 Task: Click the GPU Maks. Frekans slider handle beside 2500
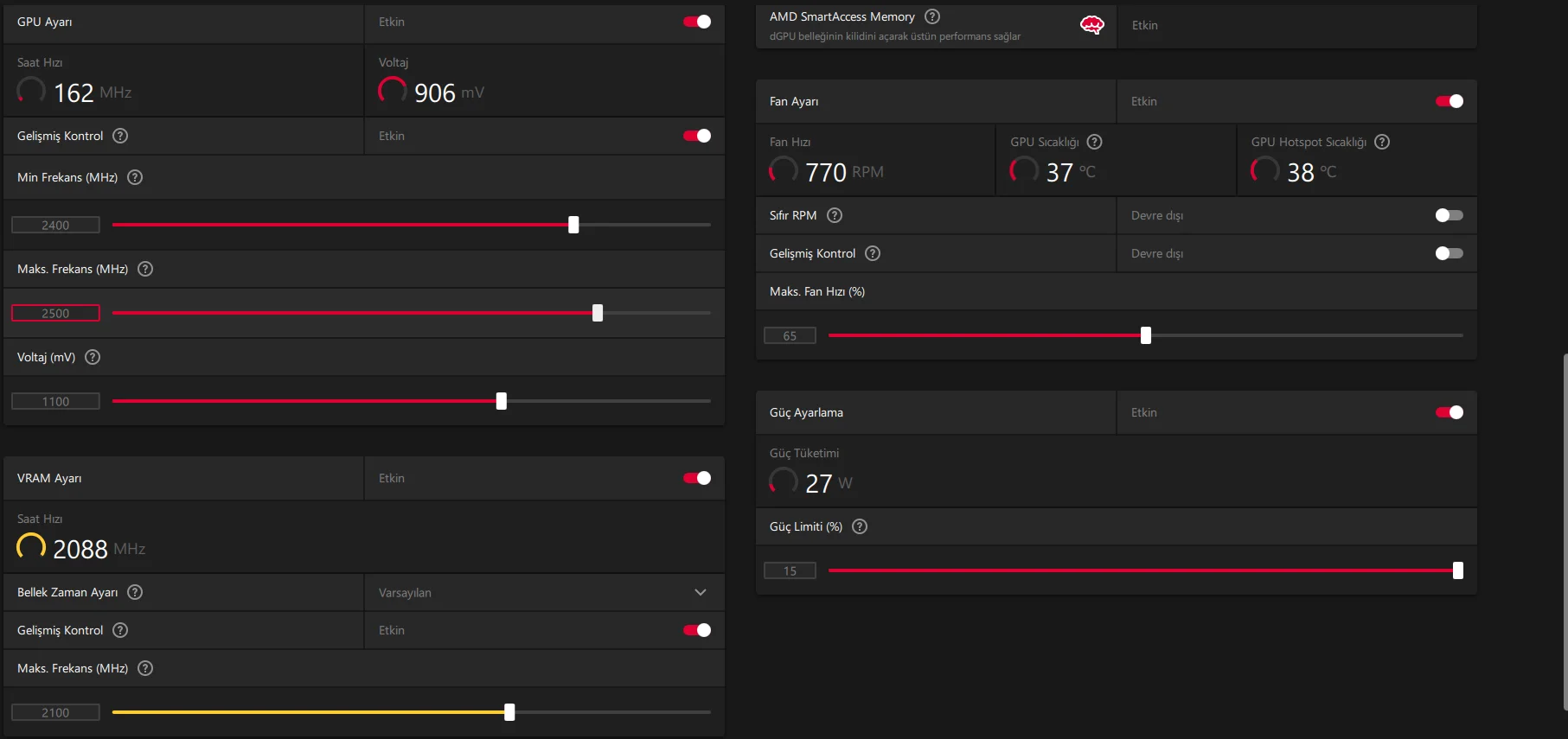point(598,313)
